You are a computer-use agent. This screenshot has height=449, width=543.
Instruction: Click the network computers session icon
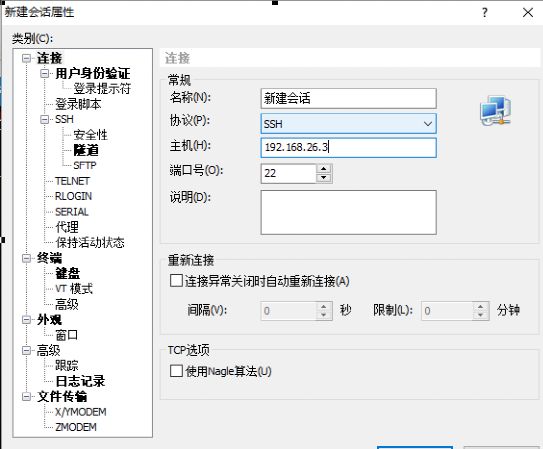495,111
